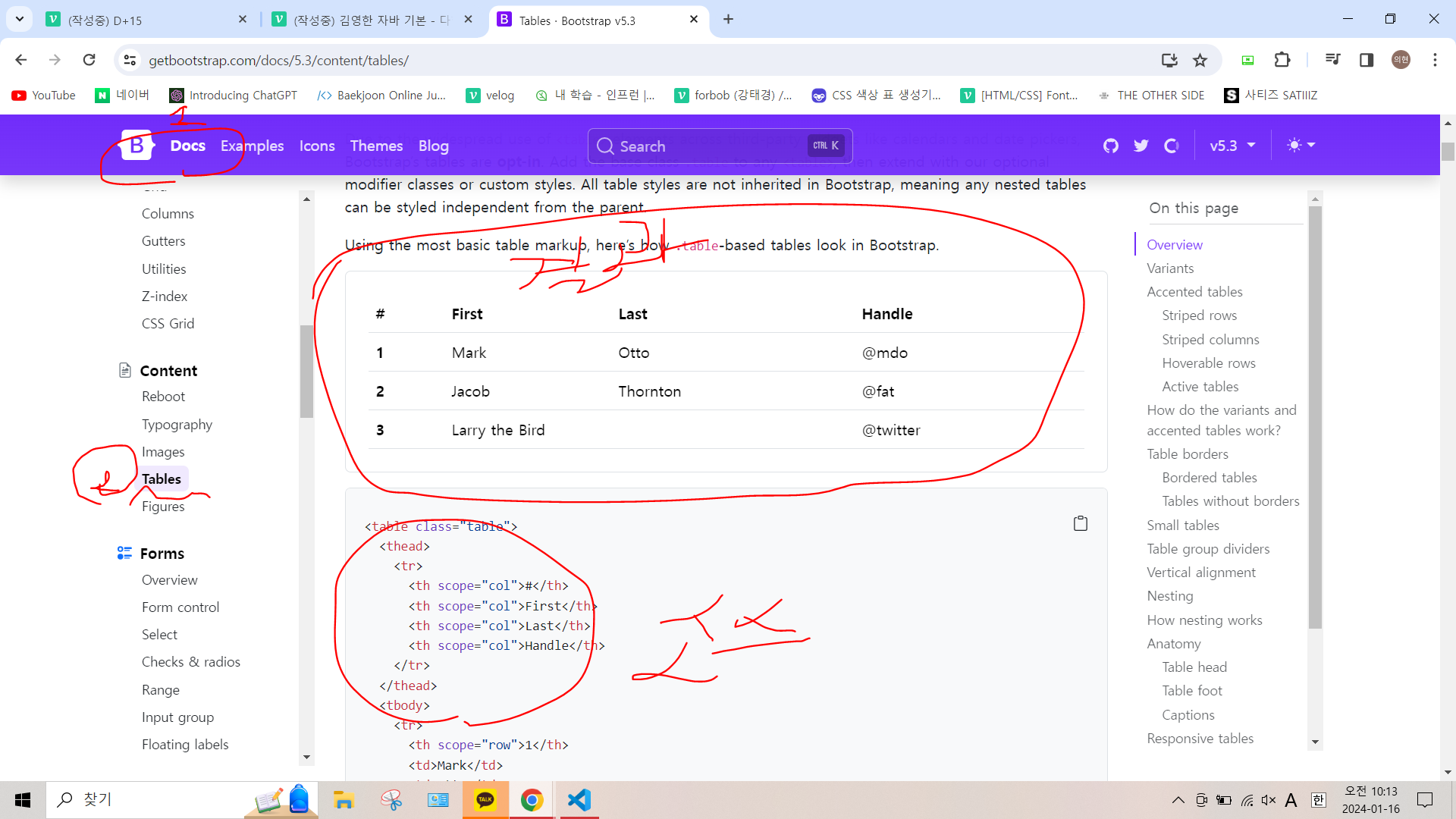Toggle Korean input mode in the system tray
Screen dimensions: 1456x819
[1319, 800]
